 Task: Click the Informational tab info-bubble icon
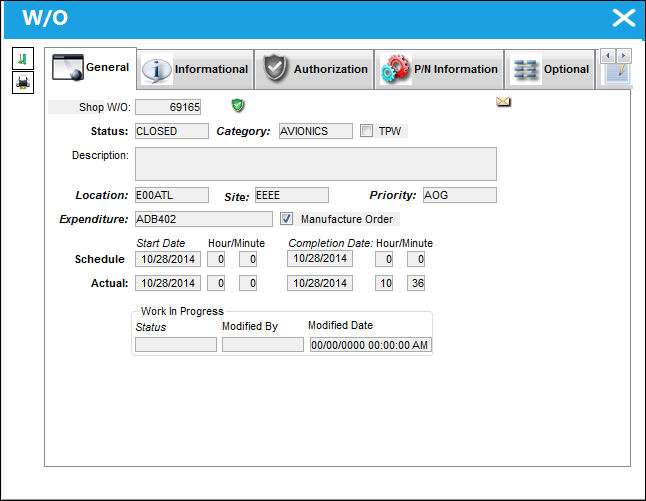point(157,70)
